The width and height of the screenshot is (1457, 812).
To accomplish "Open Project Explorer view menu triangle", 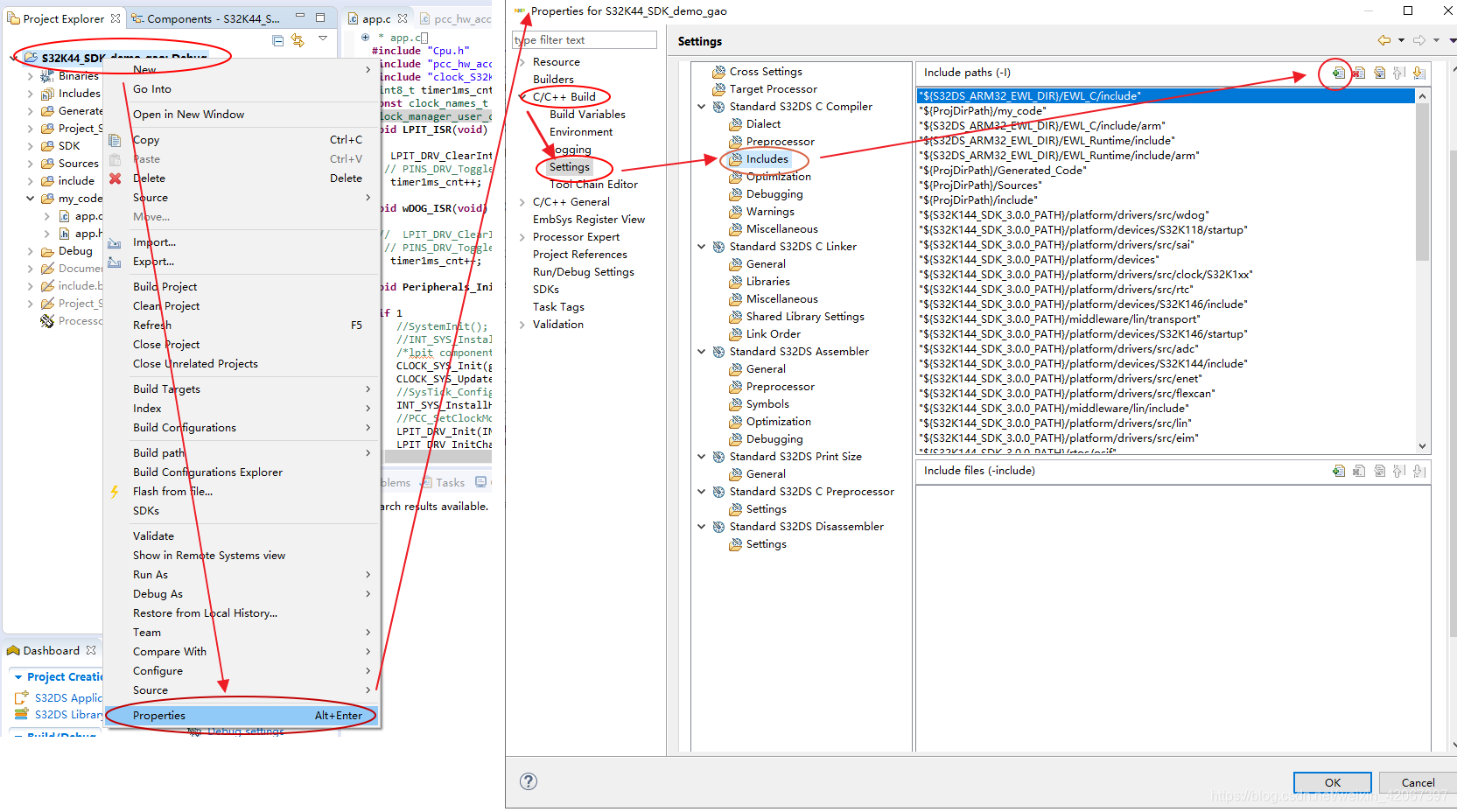I will 323,38.
